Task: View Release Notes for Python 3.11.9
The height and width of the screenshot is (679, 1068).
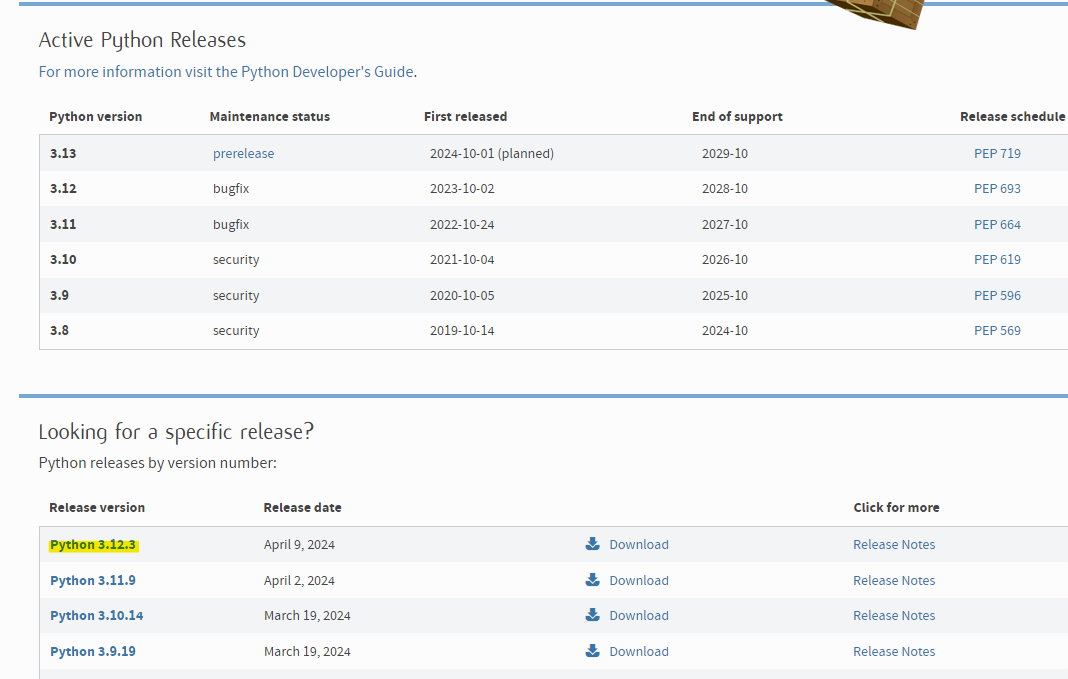Action: [894, 580]
